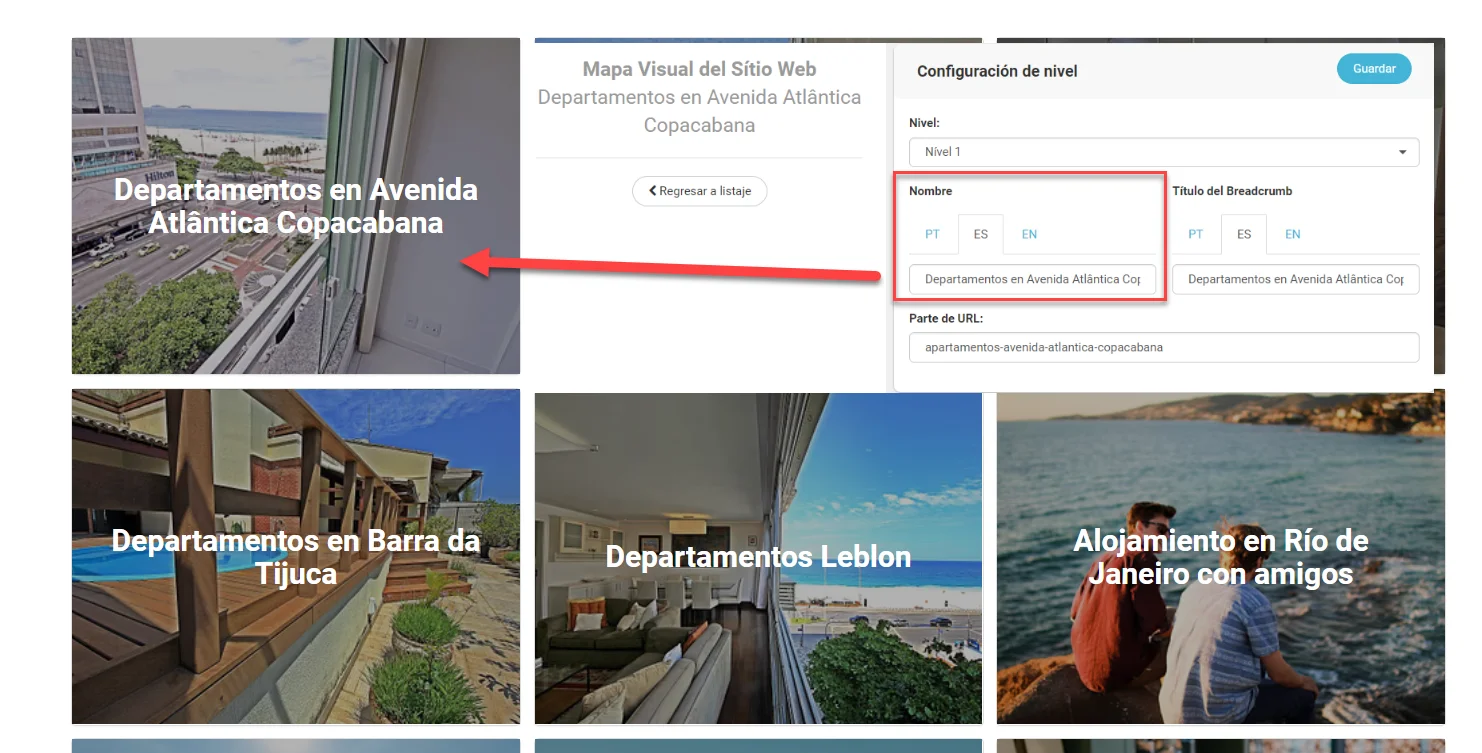Click the Nombre text input field

pyautogui.click(x=1032, y=279)
